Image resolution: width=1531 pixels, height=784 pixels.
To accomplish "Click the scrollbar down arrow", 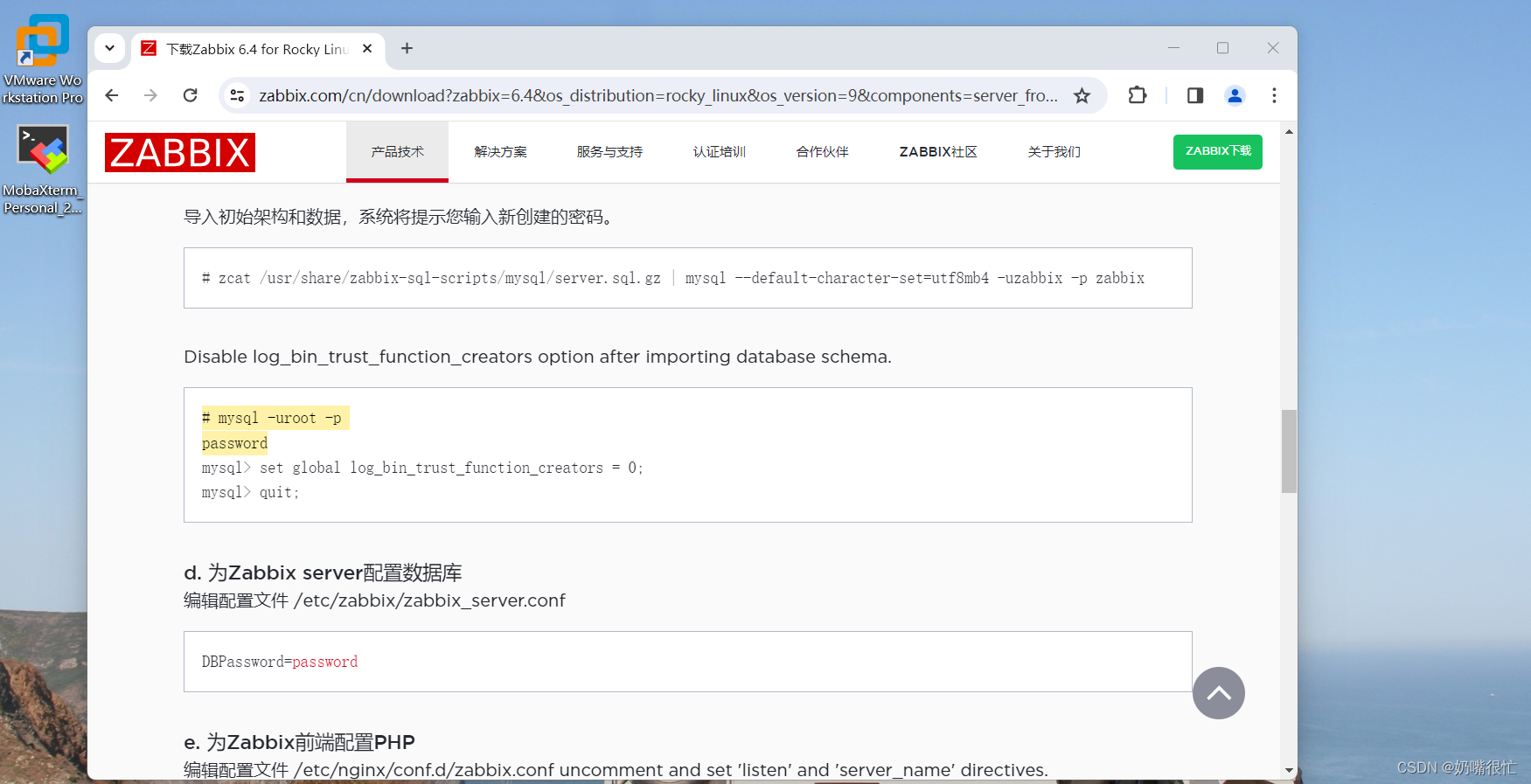I will point(1289,770).
